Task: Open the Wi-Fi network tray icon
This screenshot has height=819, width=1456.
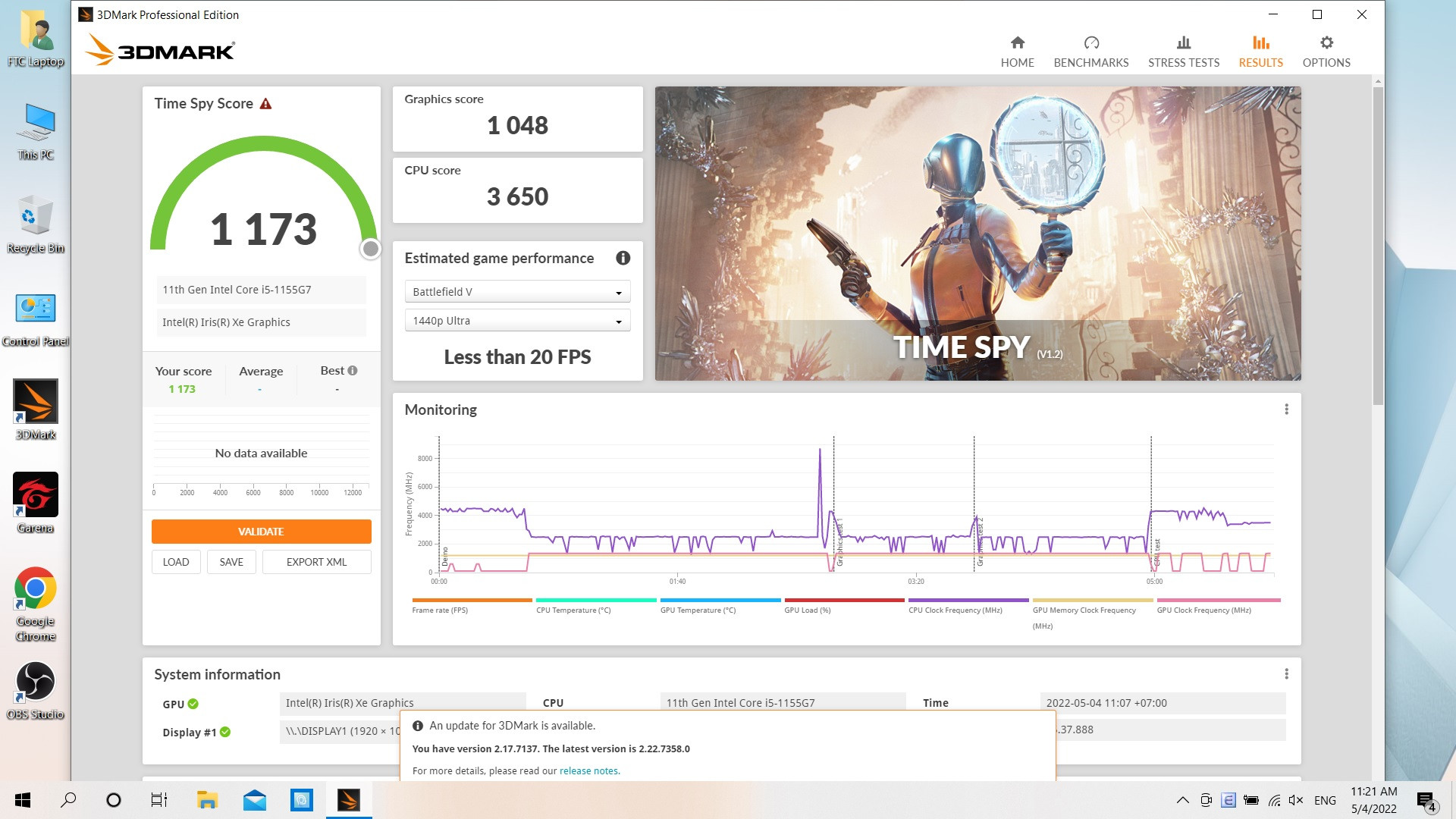Action: (1274, 800)
